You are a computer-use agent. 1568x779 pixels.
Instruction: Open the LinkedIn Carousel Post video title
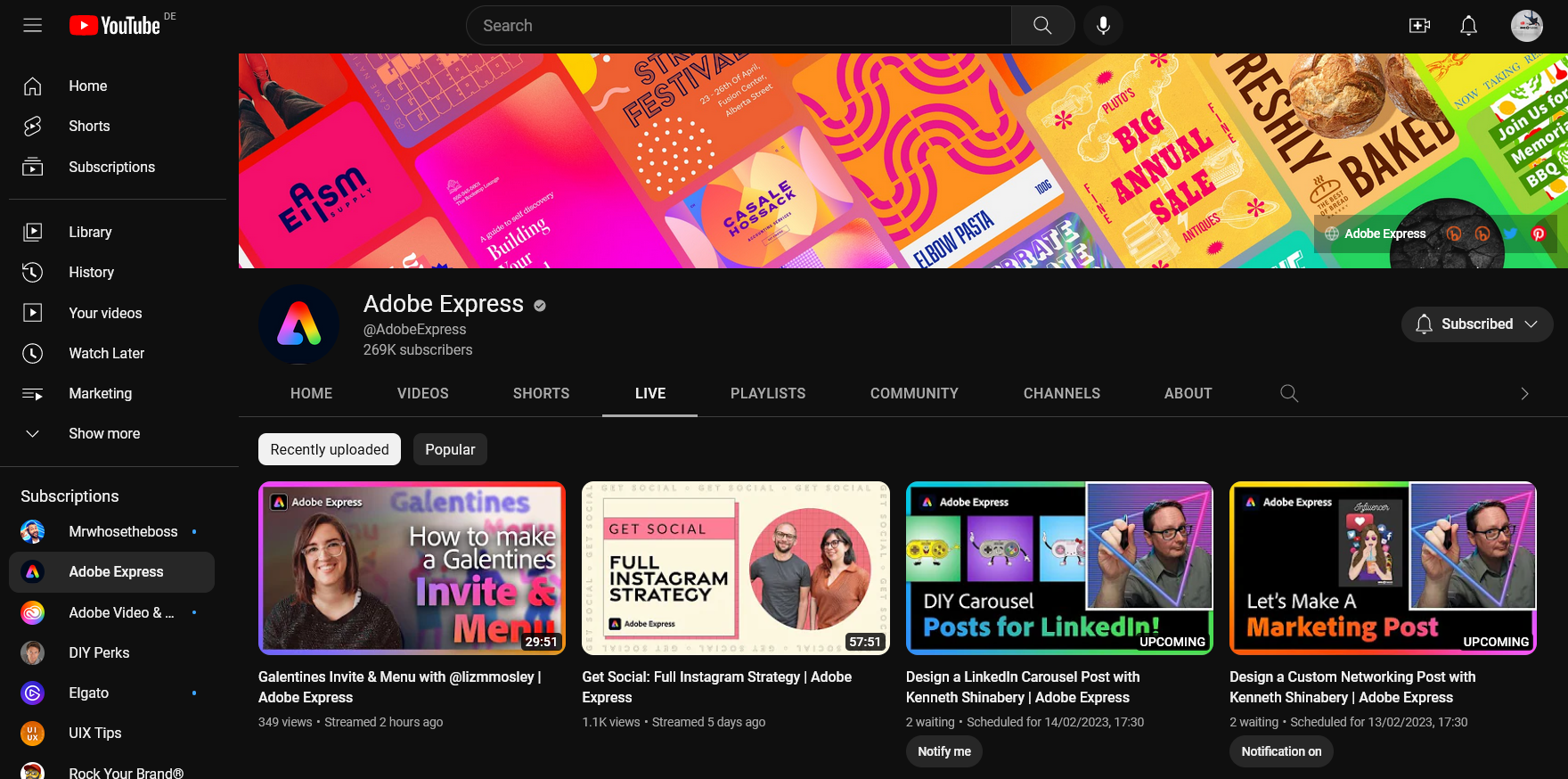1023,687
